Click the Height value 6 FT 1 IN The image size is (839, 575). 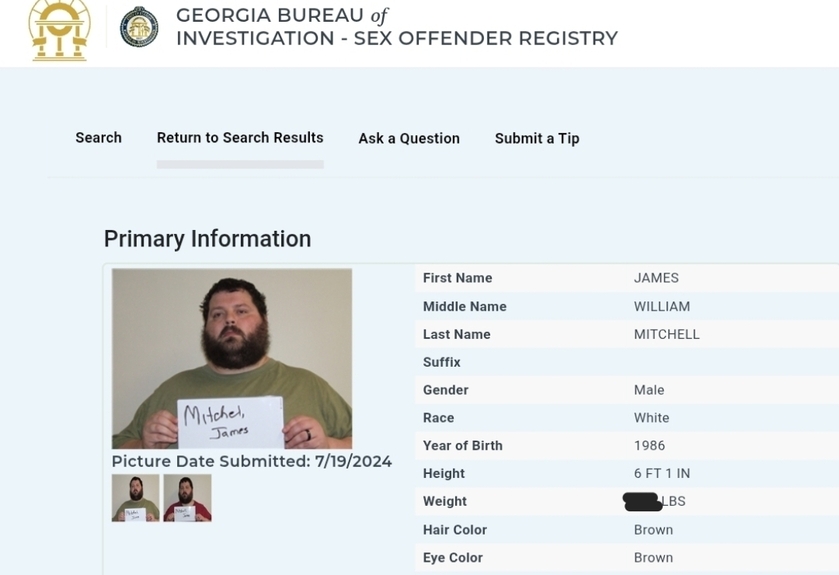coord(662,473)
